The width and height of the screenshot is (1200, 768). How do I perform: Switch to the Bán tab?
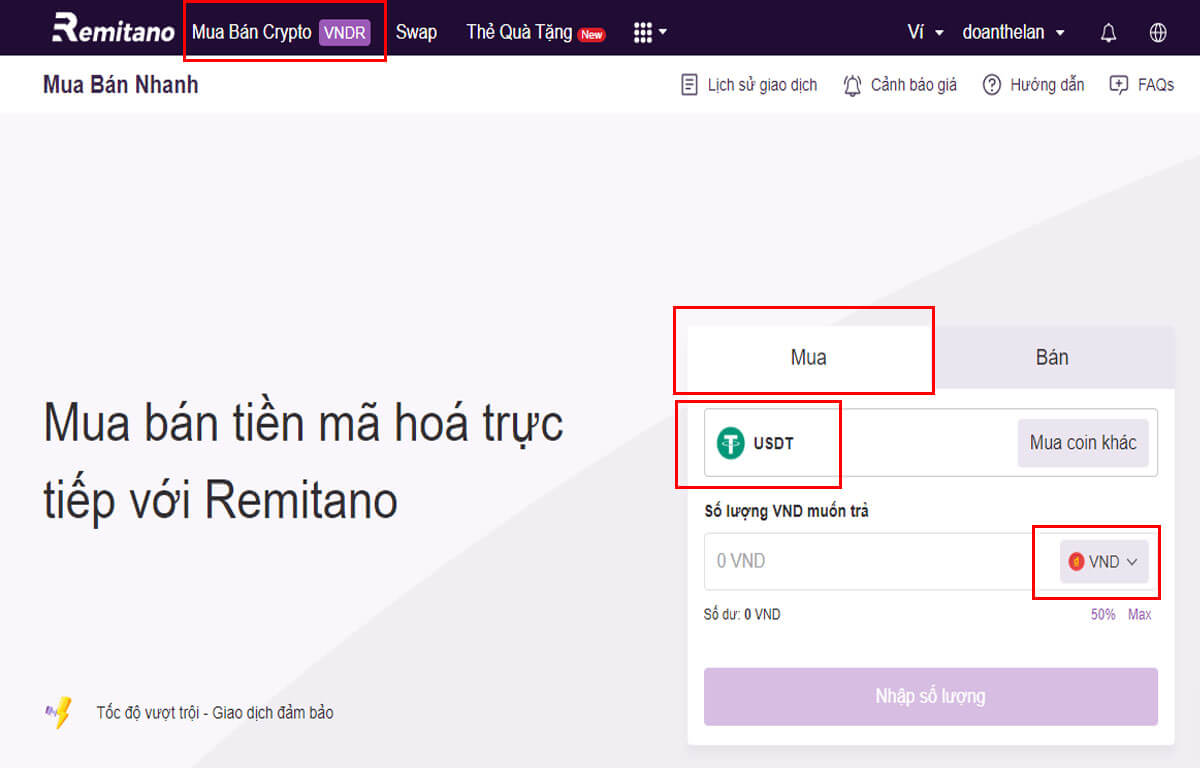(1053, 356)
